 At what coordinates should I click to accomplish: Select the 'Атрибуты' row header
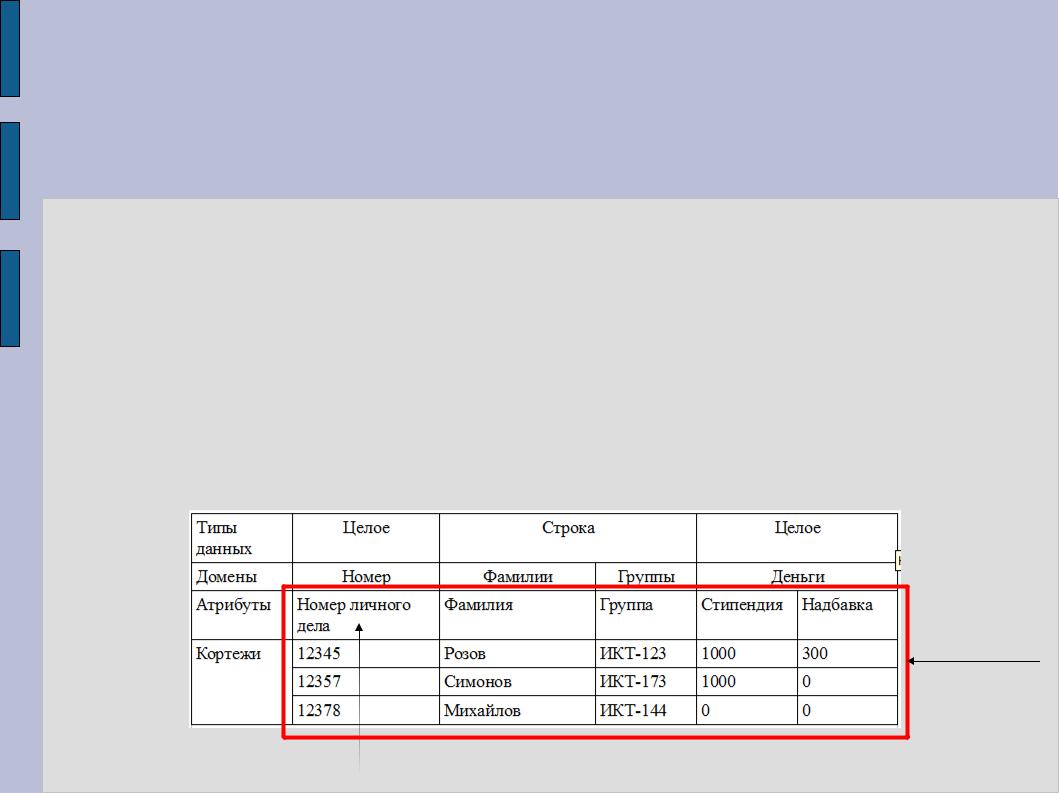point(242,615)
